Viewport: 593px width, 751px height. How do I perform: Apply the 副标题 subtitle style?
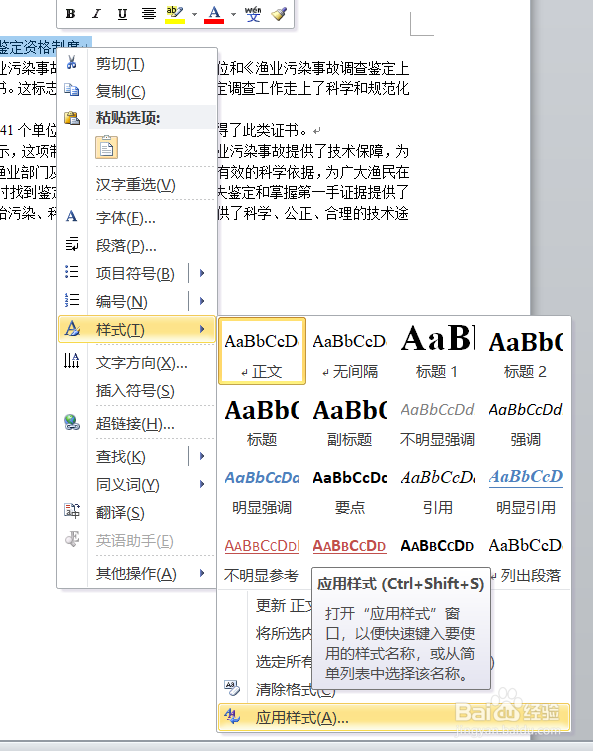[350, 421]
